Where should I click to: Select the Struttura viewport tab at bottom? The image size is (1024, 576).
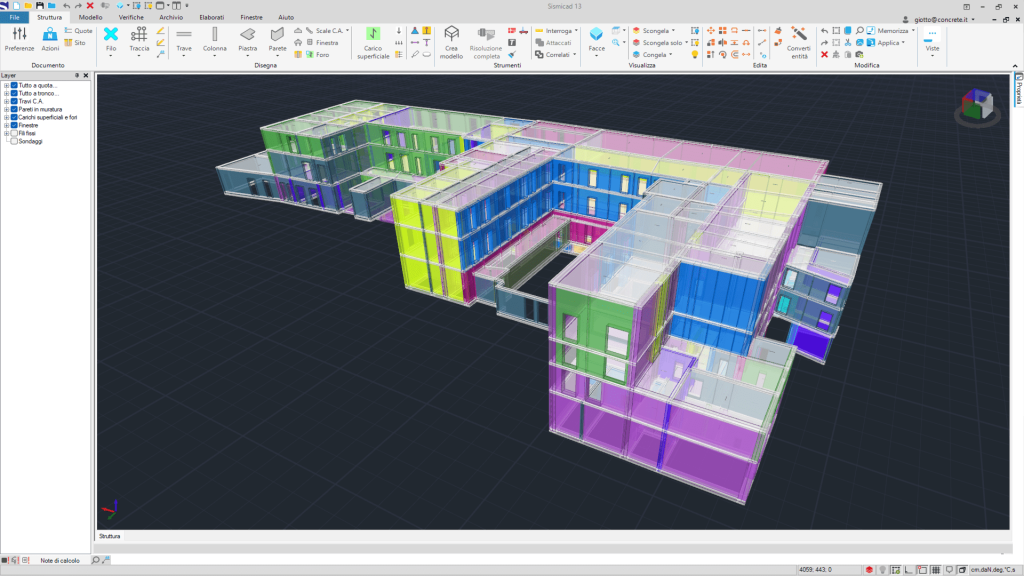110,536
